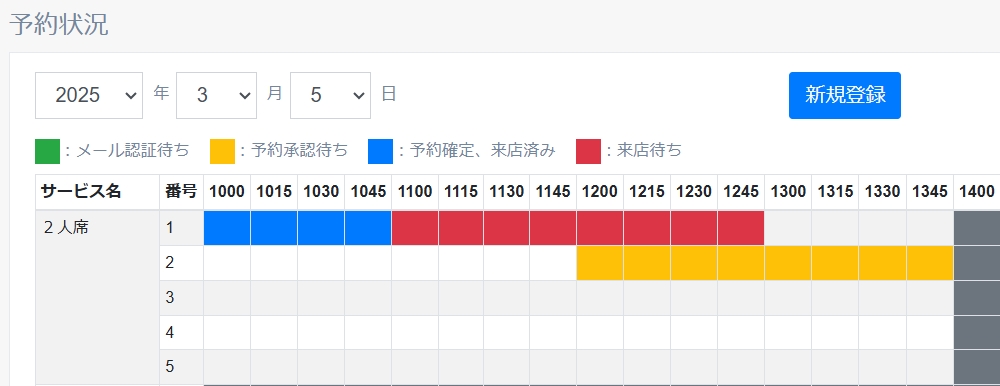Viewport: 1000px width, 386px height.
Task: Click the green メール認証待ち legend swatch
Action: coord(47,151)
